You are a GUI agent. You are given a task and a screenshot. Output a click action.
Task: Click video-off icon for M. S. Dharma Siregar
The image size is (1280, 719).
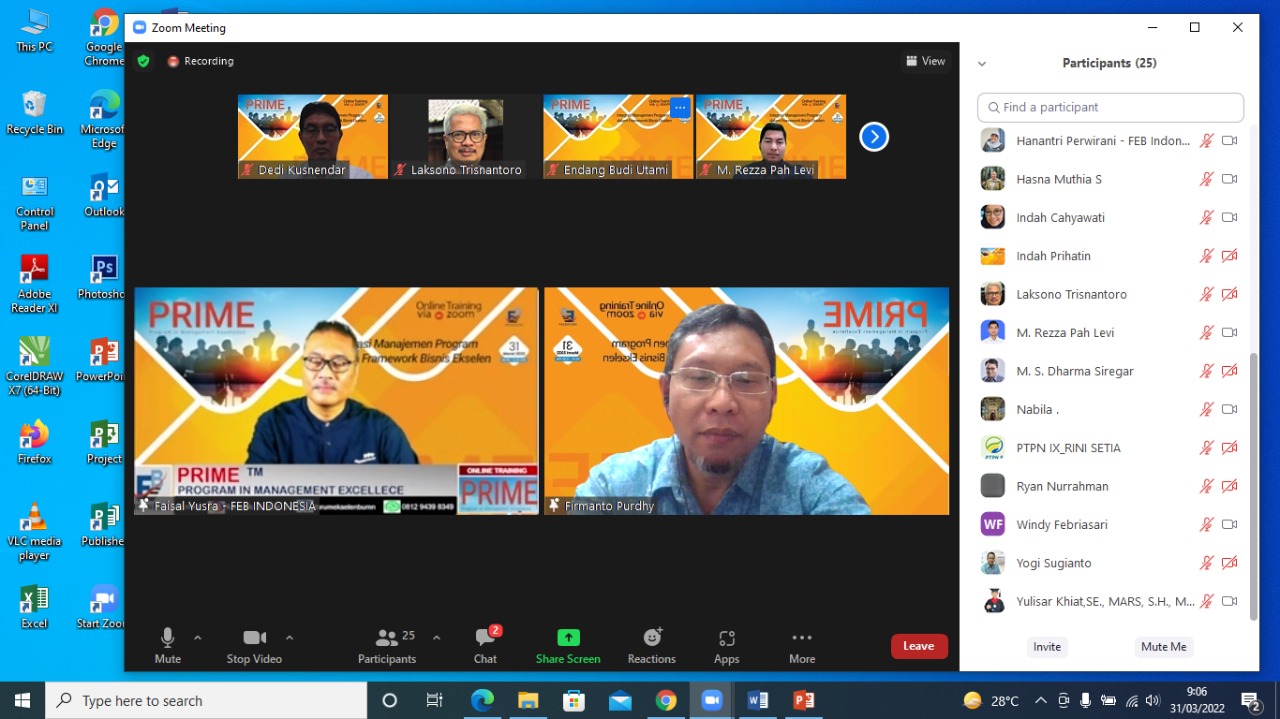(1230, 371)
